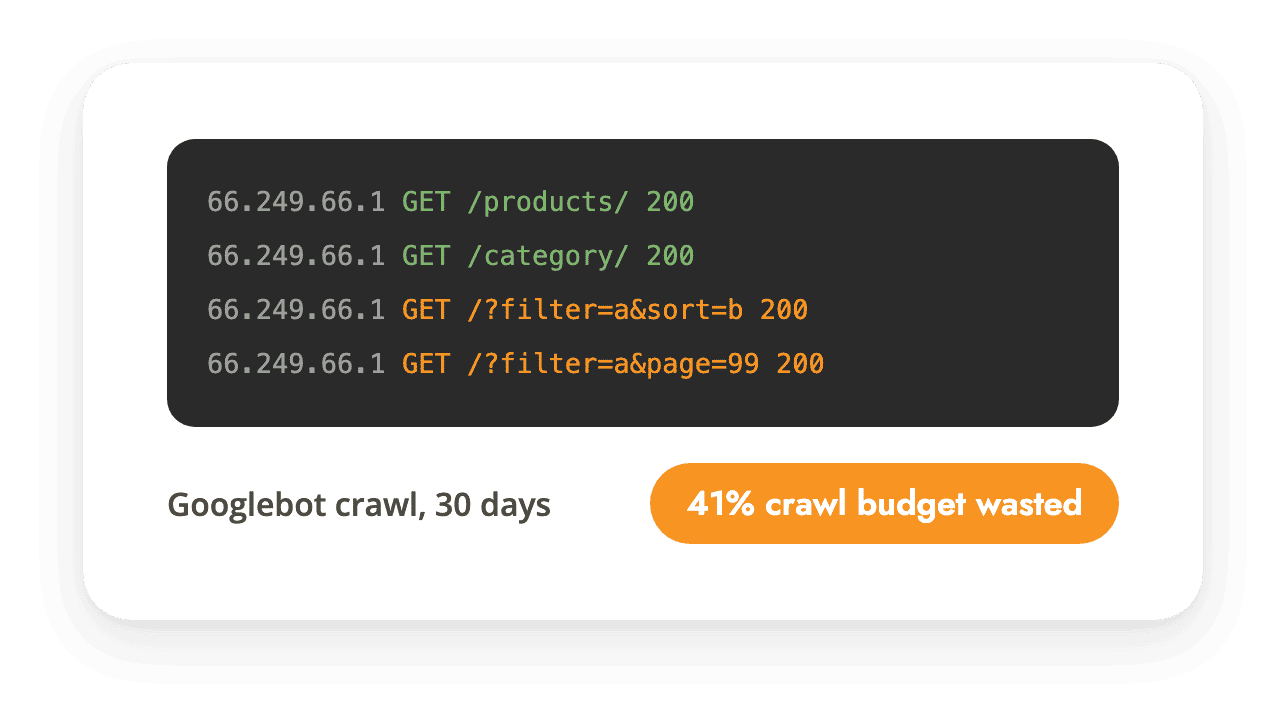The image size is (1286, 723).
Task: Click the IP address on the /products/ line
Action: (x=296, y=202)
